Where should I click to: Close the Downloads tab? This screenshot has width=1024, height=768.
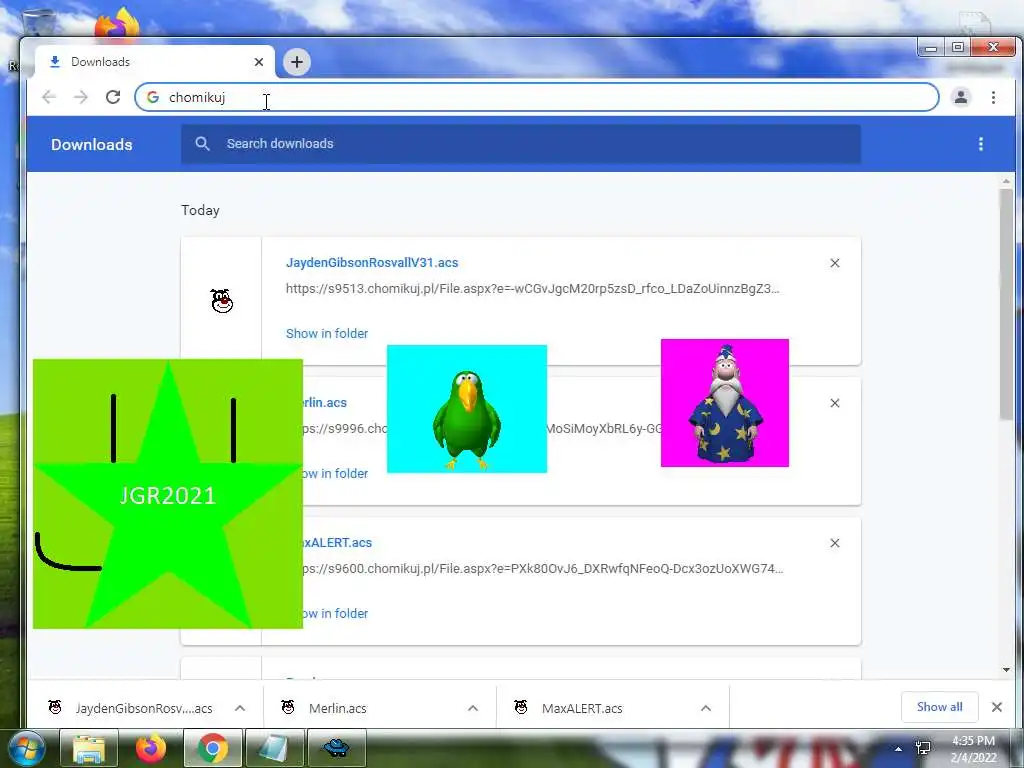(259, 62)
